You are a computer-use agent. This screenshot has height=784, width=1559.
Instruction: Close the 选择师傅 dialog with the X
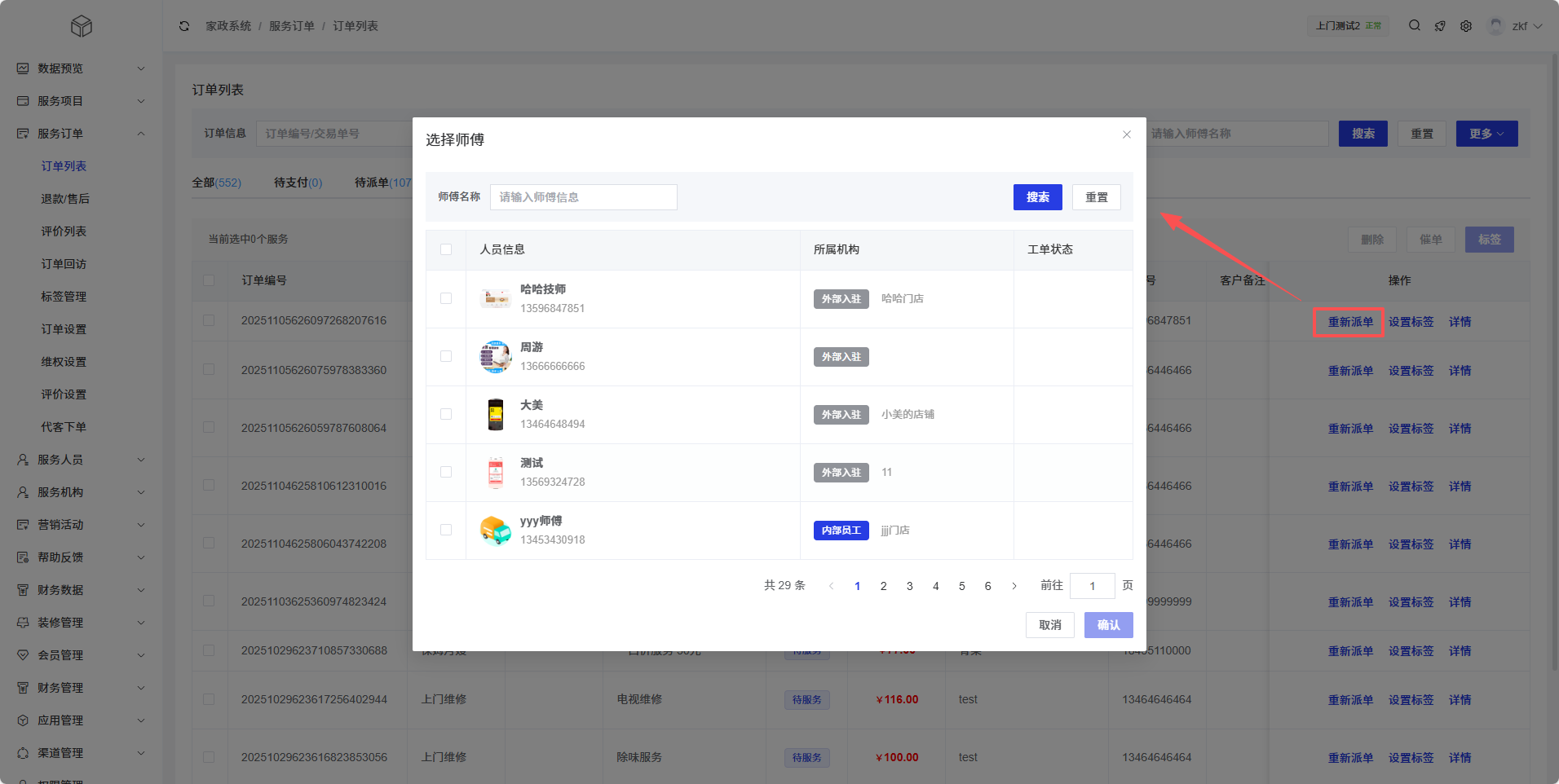(1127, 134)
